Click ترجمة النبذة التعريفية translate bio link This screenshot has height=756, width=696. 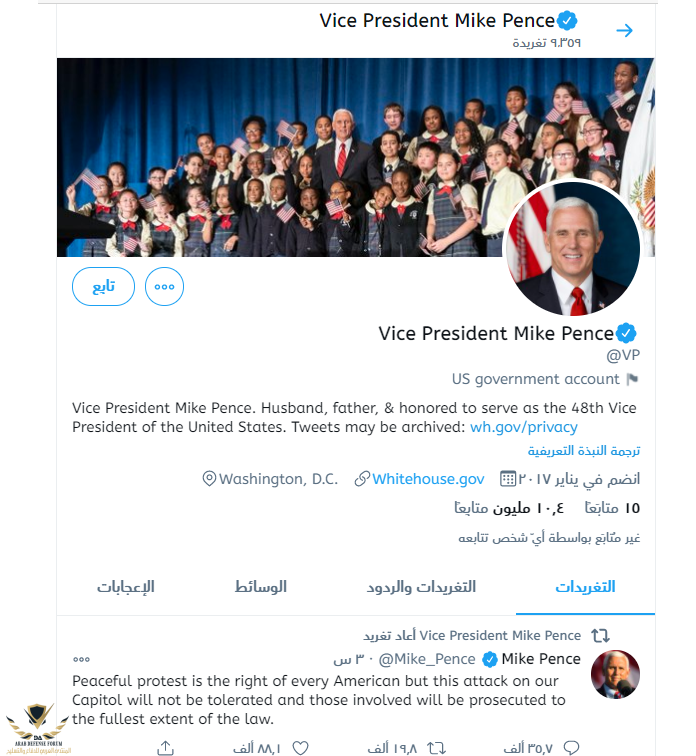[x=584, y=451]
